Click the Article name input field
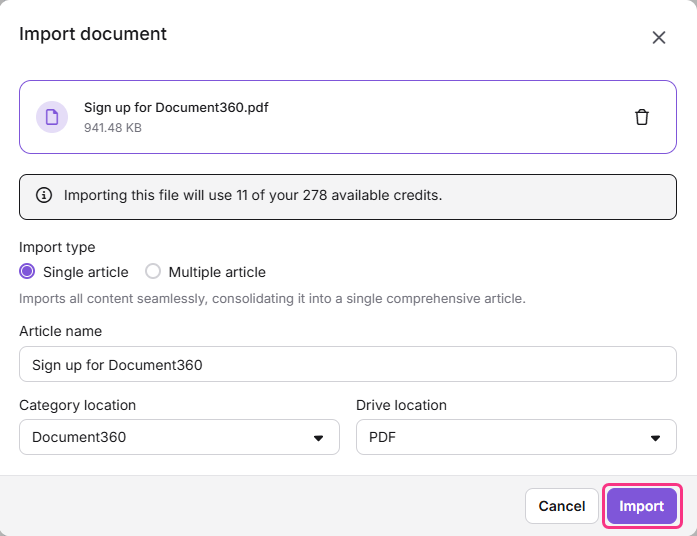This screenshot has width=697, height=536. pyautogui.click(x=348, y=364)
